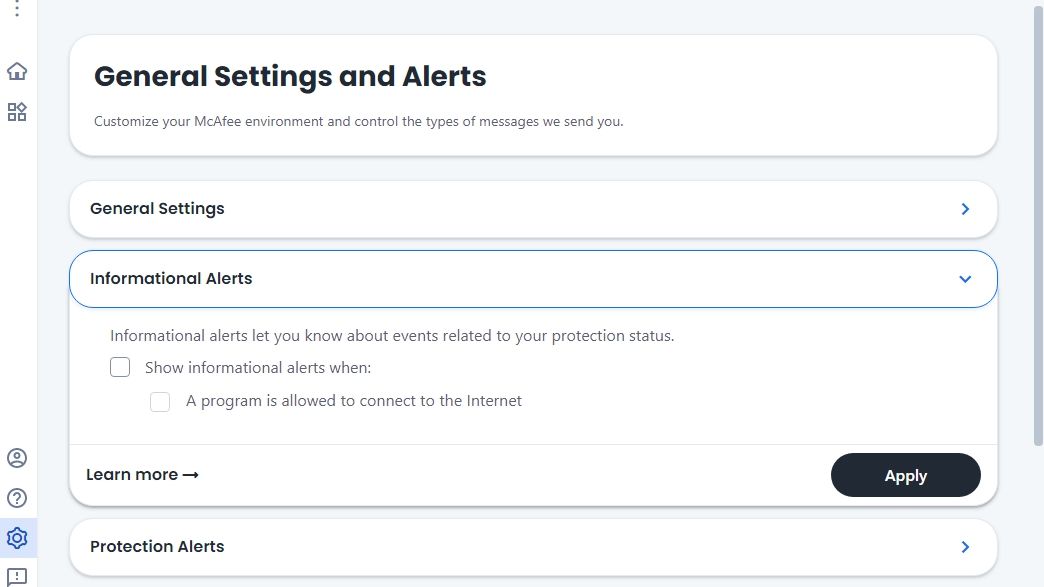This screenshot has width=1044, height=587.
Task: Open the three-dot menu in sidebar
Action: [x=17, y=9]
